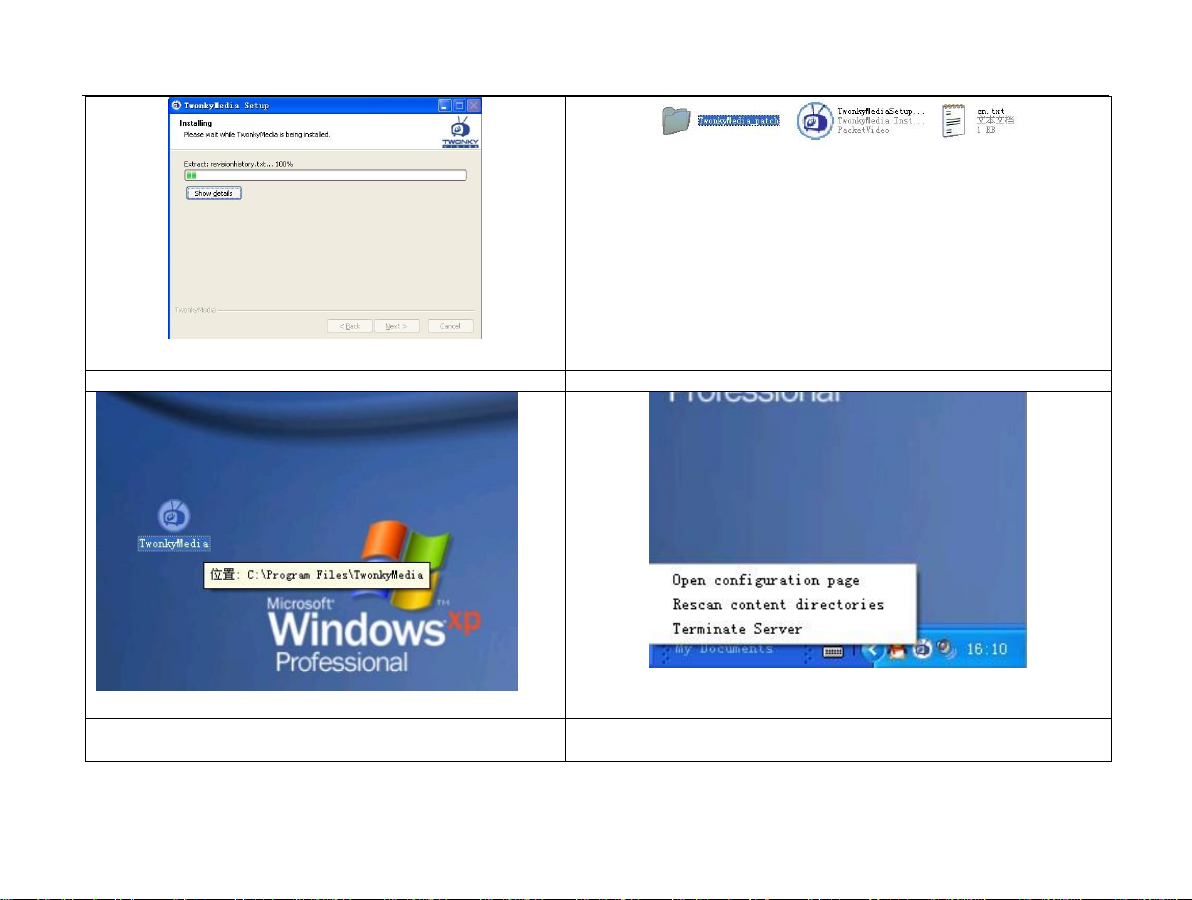Select the TwonkyMedia_patch folder icon
Viewport: 1192px width, 900px height.
point(675,120)
